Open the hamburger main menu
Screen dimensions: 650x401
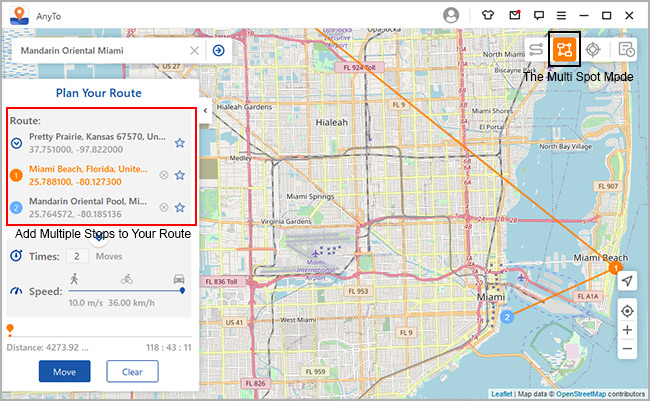[562, 15]
